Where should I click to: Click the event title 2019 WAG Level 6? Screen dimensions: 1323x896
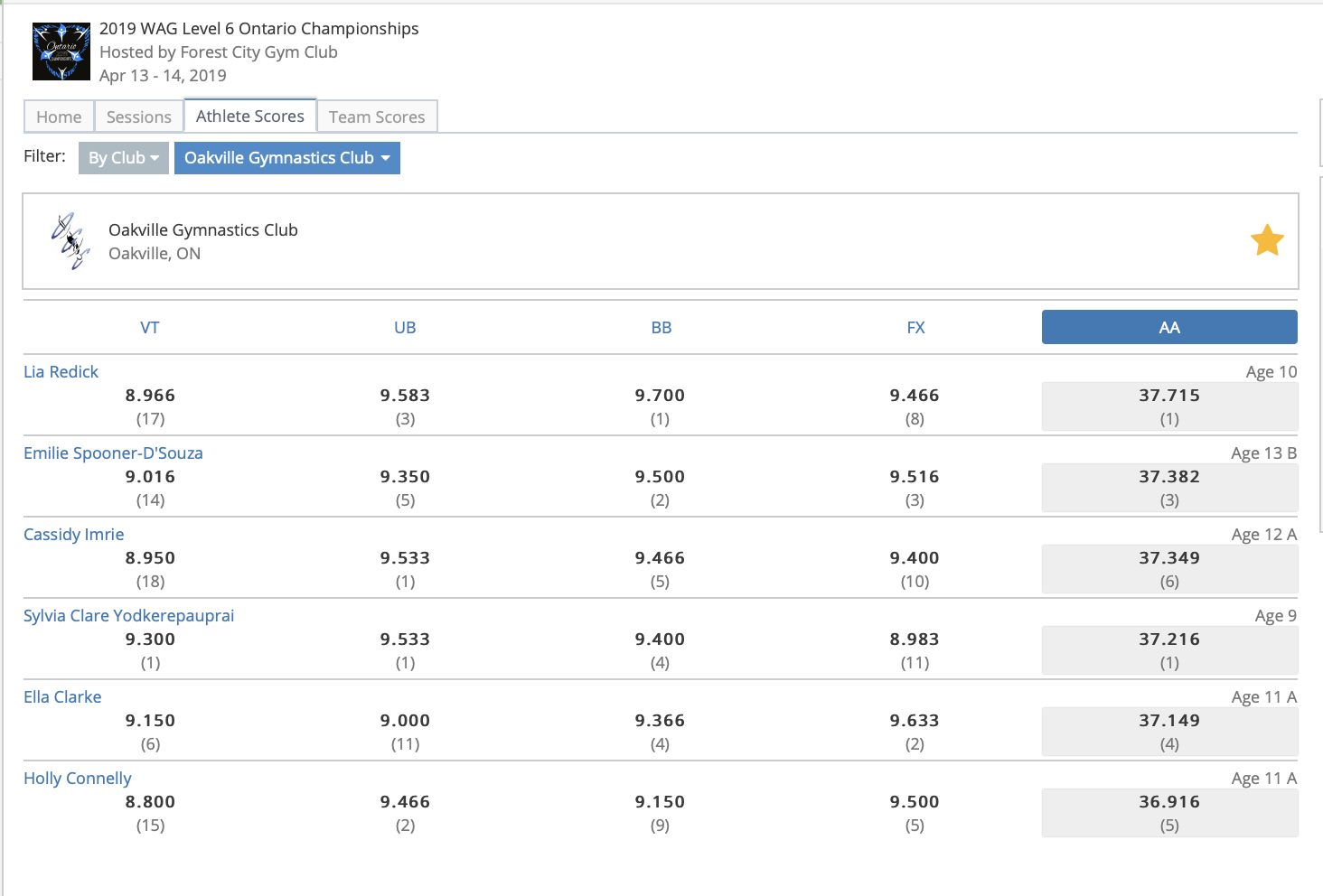click(259, 29)
